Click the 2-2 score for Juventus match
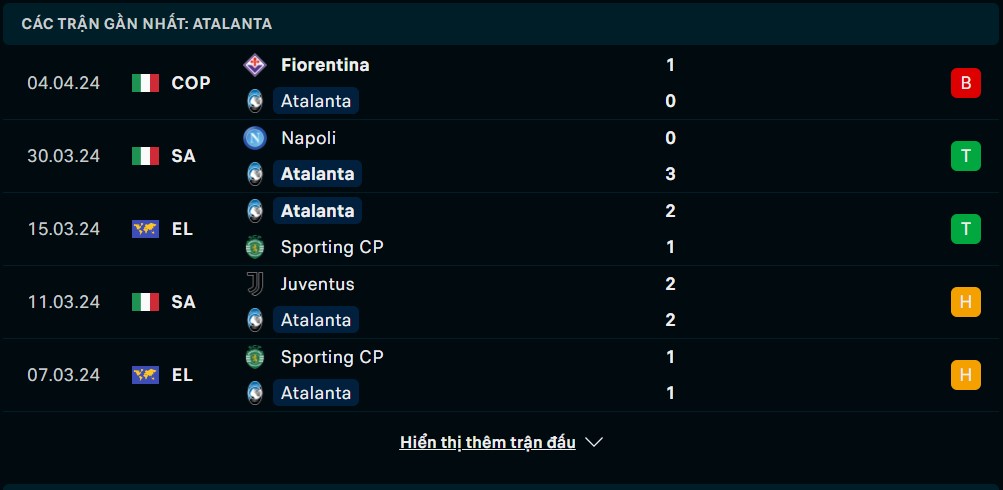The width and height of the screenshot is (1003, 490). (x=670, y=302)
